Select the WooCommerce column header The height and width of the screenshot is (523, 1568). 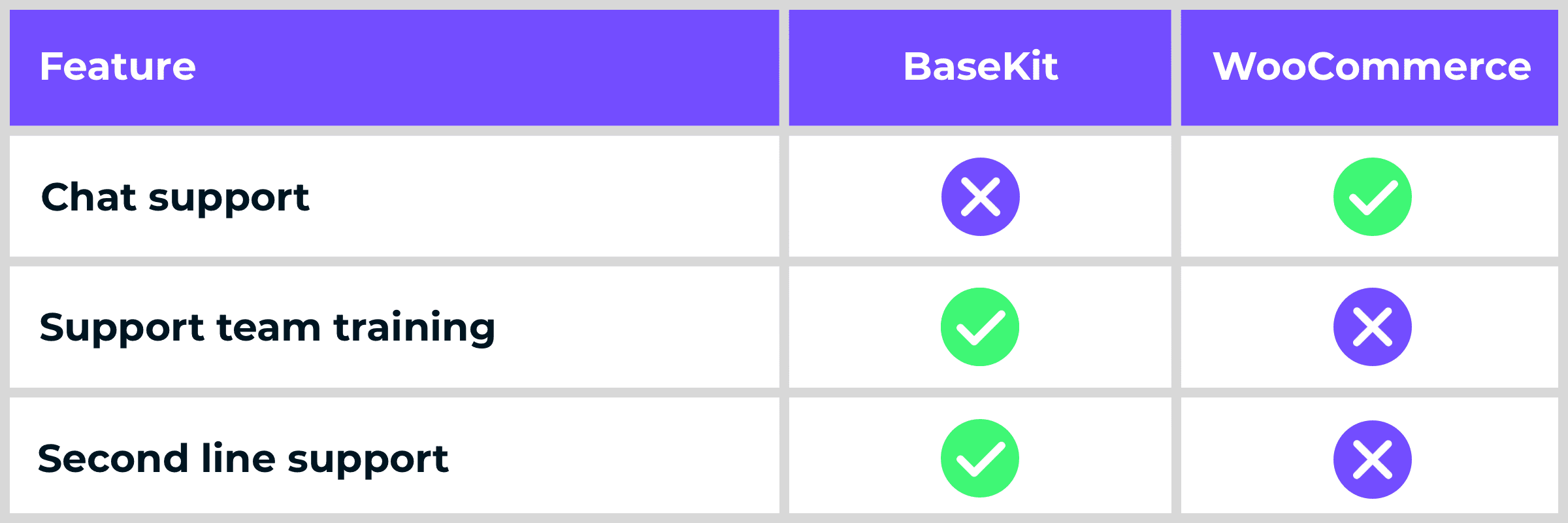tap(1371, 67)
